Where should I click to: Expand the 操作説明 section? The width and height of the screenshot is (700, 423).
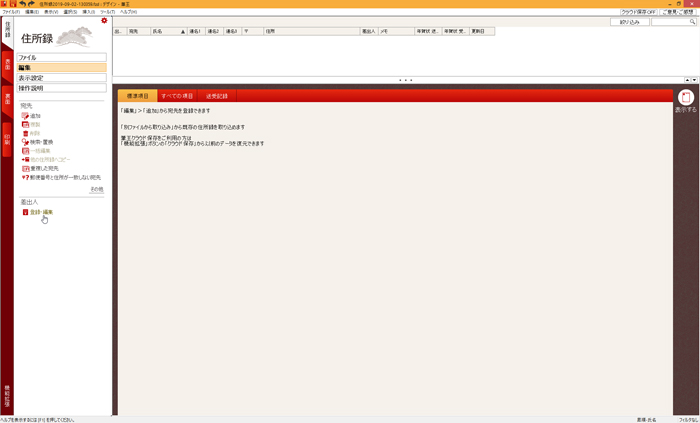pyautogui.click(x=61, y=88)
